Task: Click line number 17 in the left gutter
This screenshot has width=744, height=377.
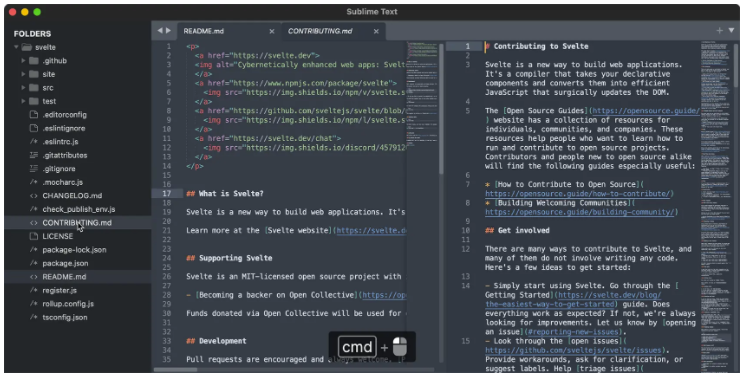Action: click(x=167, y=193)
